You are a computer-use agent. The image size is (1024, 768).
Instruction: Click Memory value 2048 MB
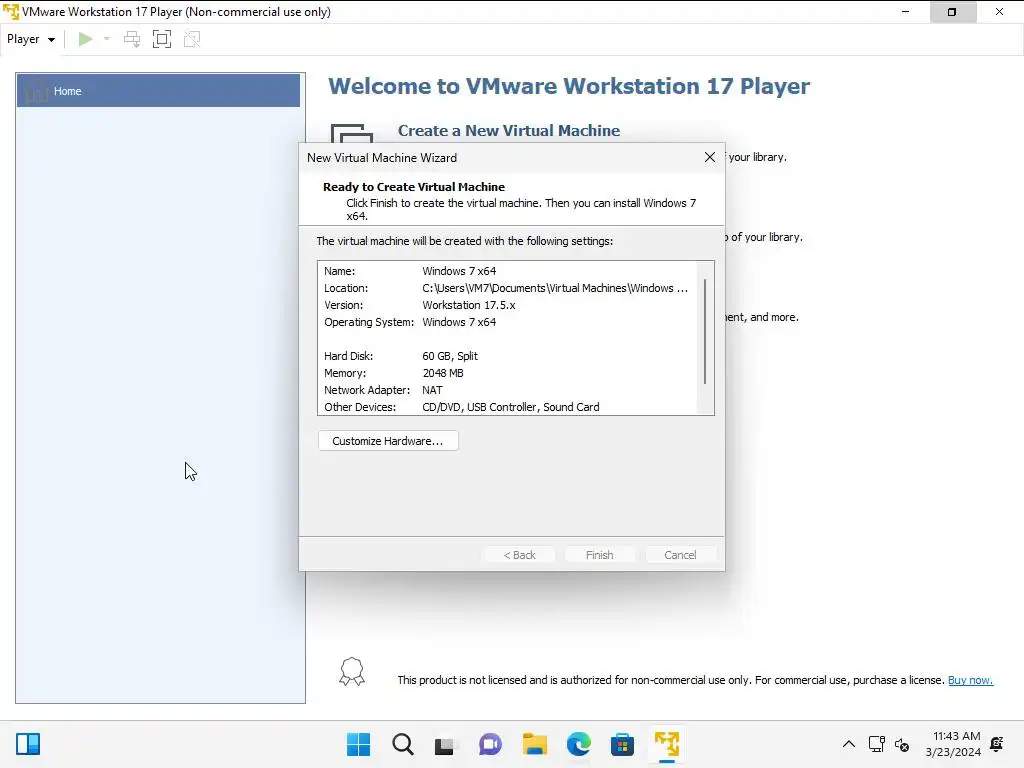point(442,373)
